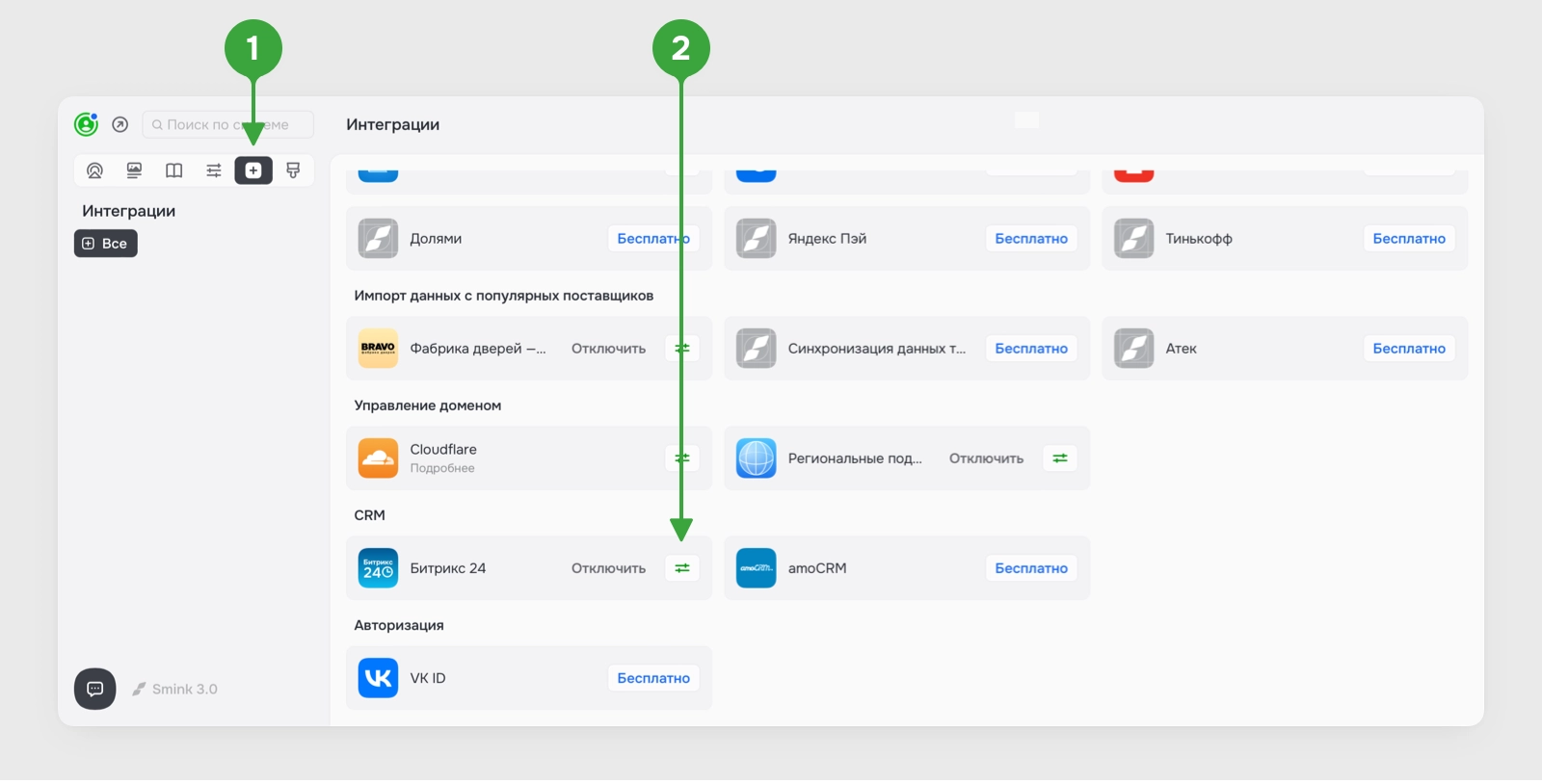Open Cloudflare Подробнее link
1542x784 pixels.
click(442, 468)
